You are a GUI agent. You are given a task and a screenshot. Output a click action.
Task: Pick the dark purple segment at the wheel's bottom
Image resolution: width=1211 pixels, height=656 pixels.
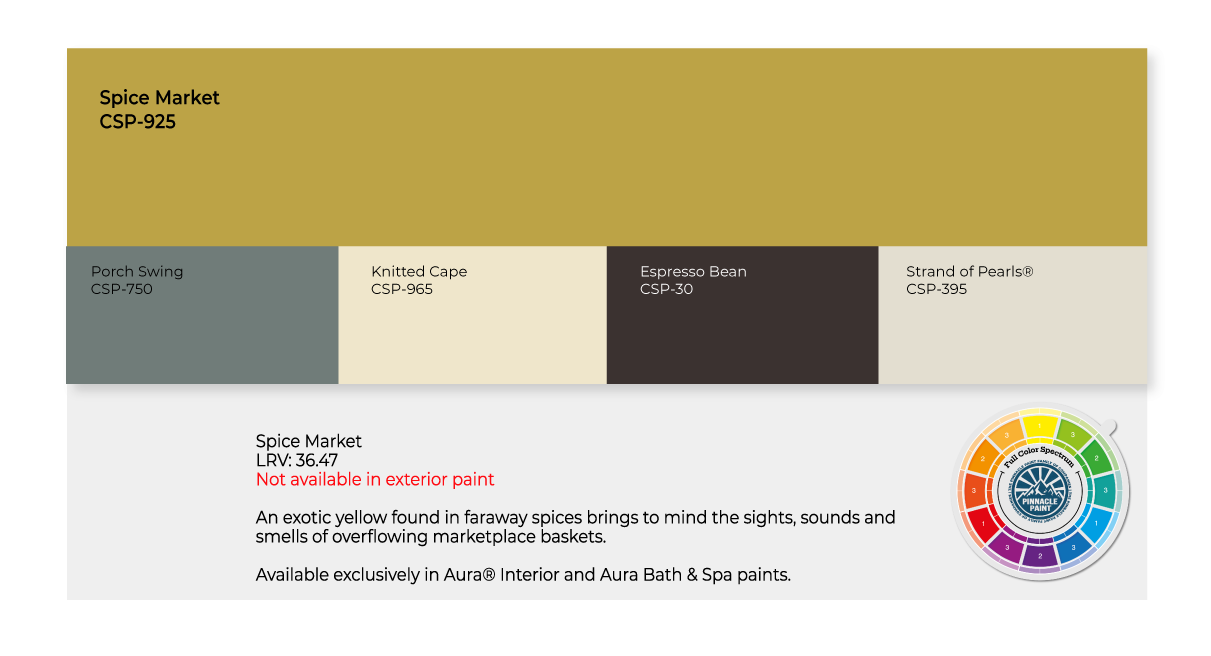coord(1039,554)
